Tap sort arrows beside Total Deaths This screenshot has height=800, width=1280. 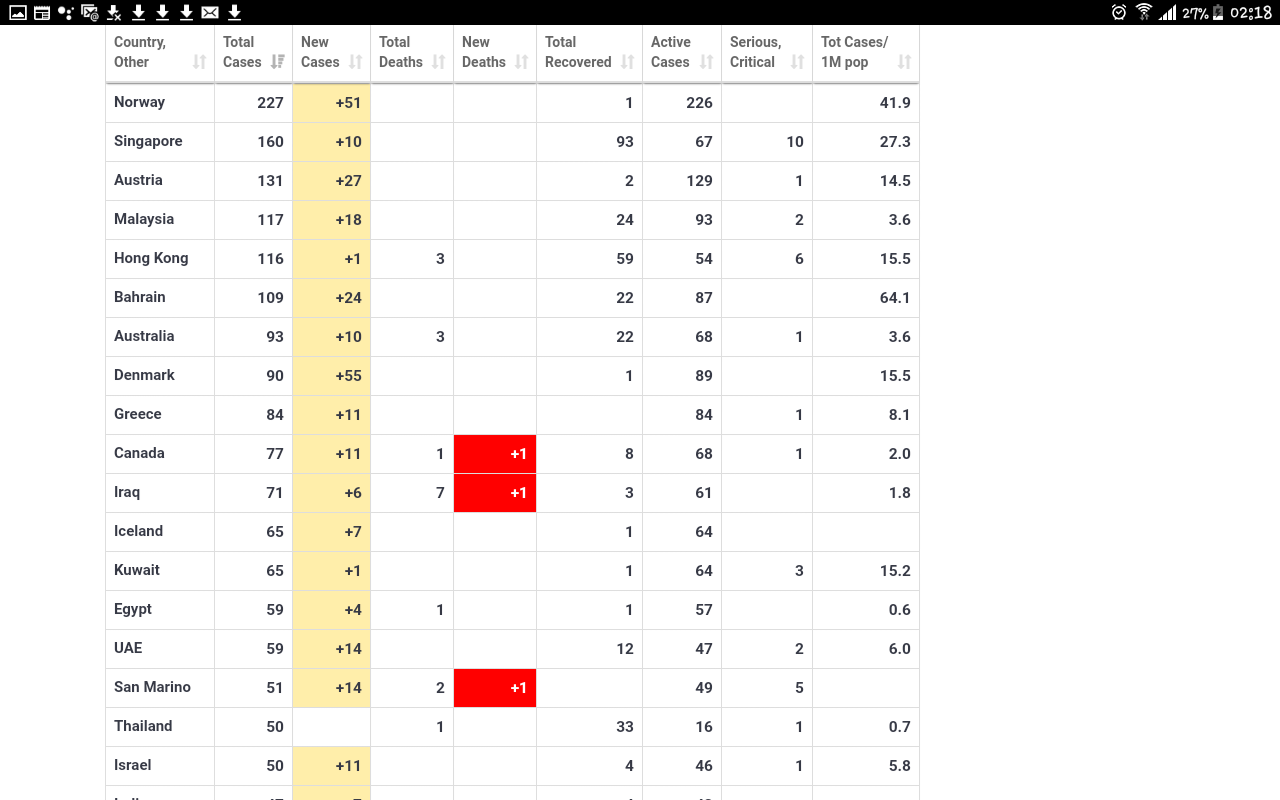click(x=438, y=62)
